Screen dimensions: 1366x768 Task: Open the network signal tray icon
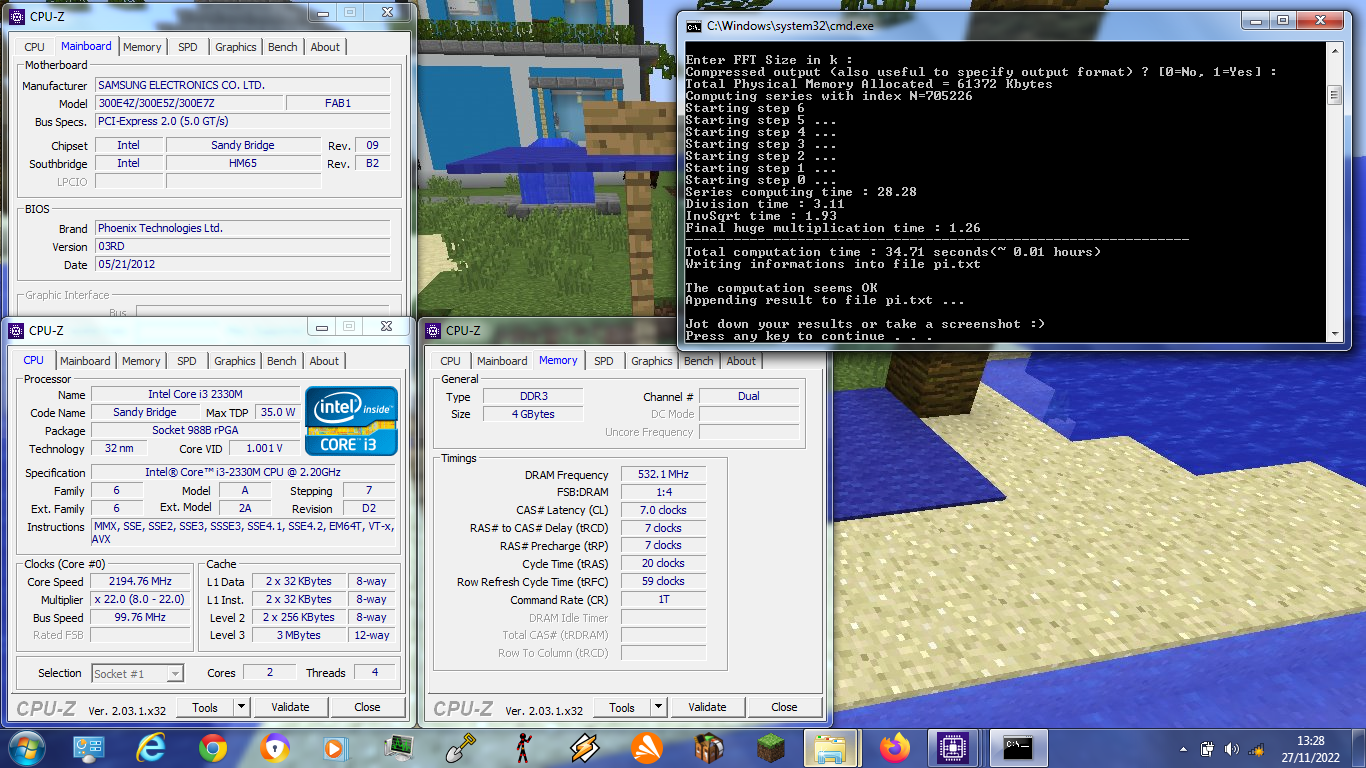click(1255, 749)
